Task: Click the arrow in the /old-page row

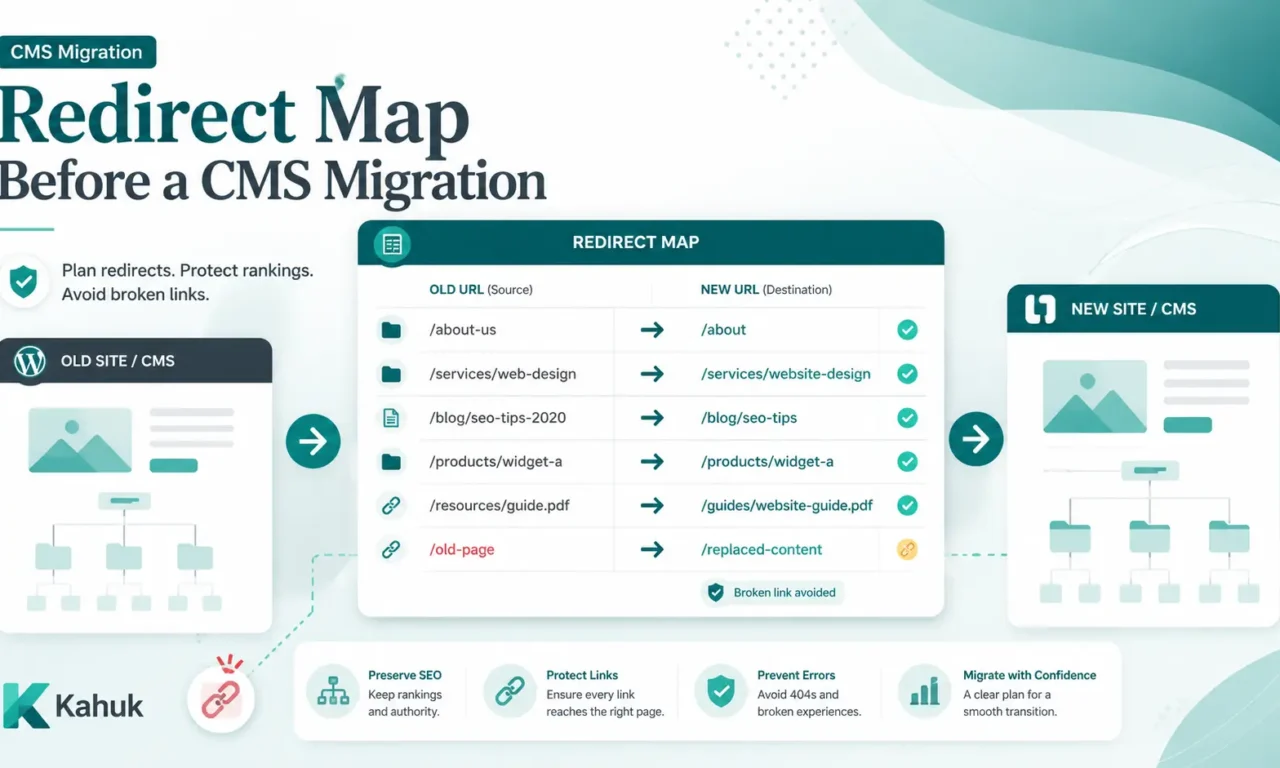Action: [x=652, y=550]
